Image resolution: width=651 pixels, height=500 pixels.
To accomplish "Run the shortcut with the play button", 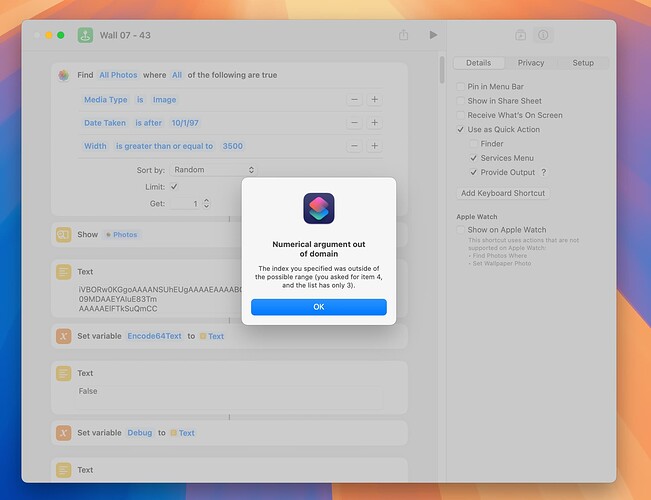I will coord(433,35).
